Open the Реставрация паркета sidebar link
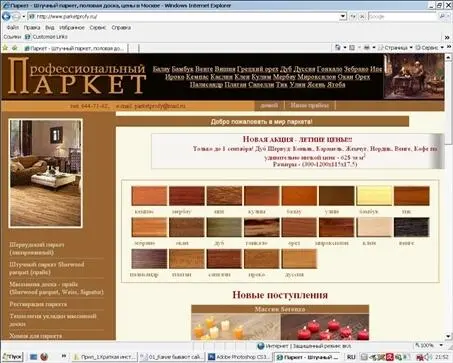 38,304
